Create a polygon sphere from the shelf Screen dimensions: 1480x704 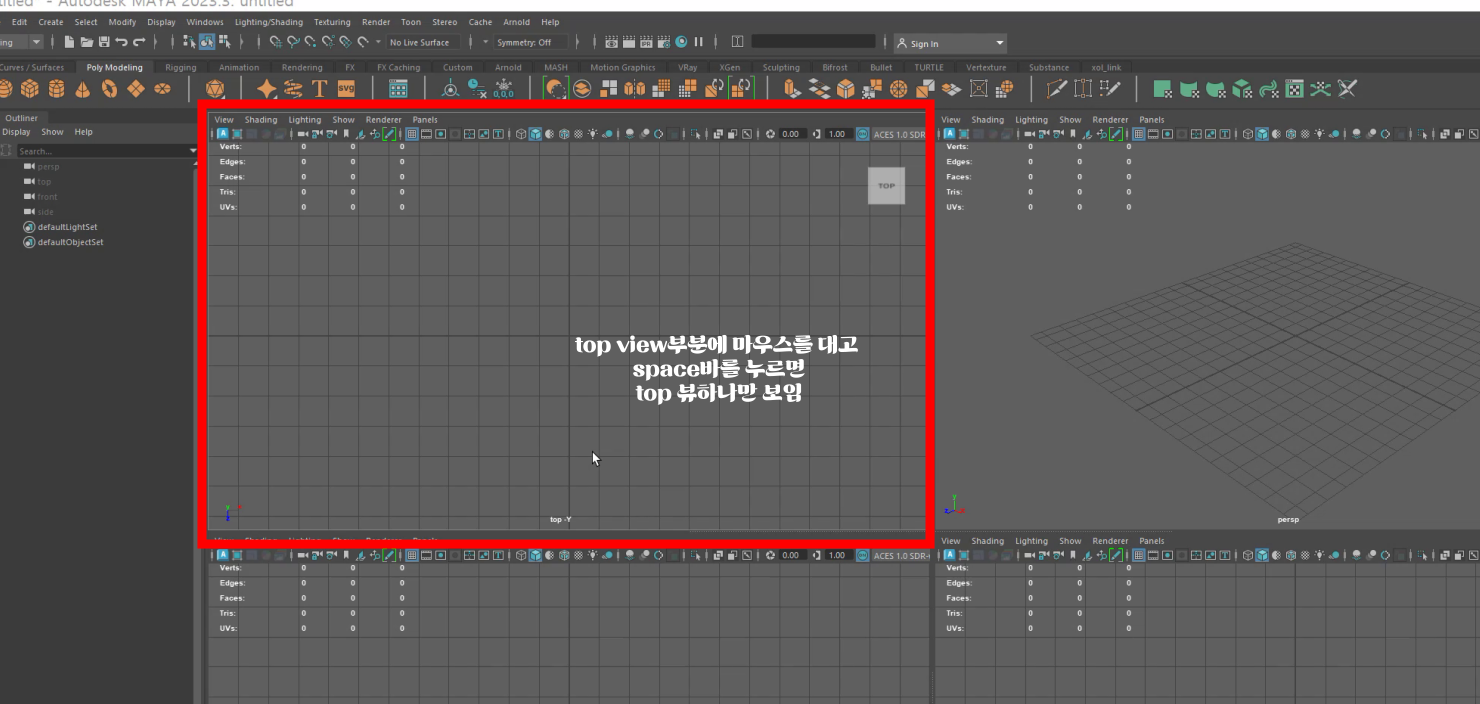tap(6, 89)
